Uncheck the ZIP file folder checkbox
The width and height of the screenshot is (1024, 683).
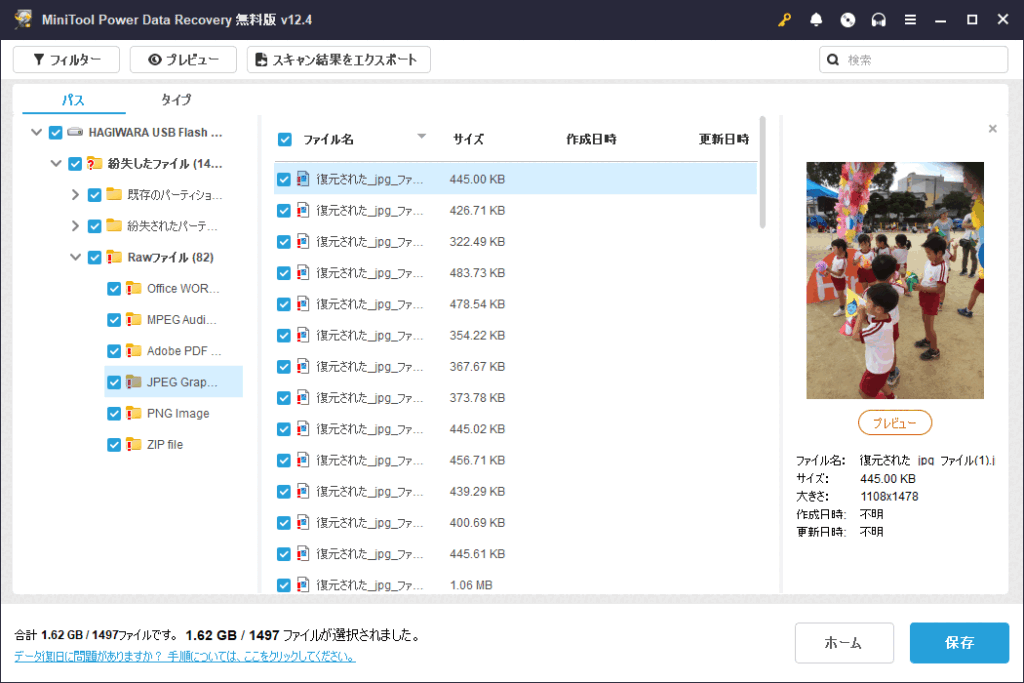click(x=114, y=444)
